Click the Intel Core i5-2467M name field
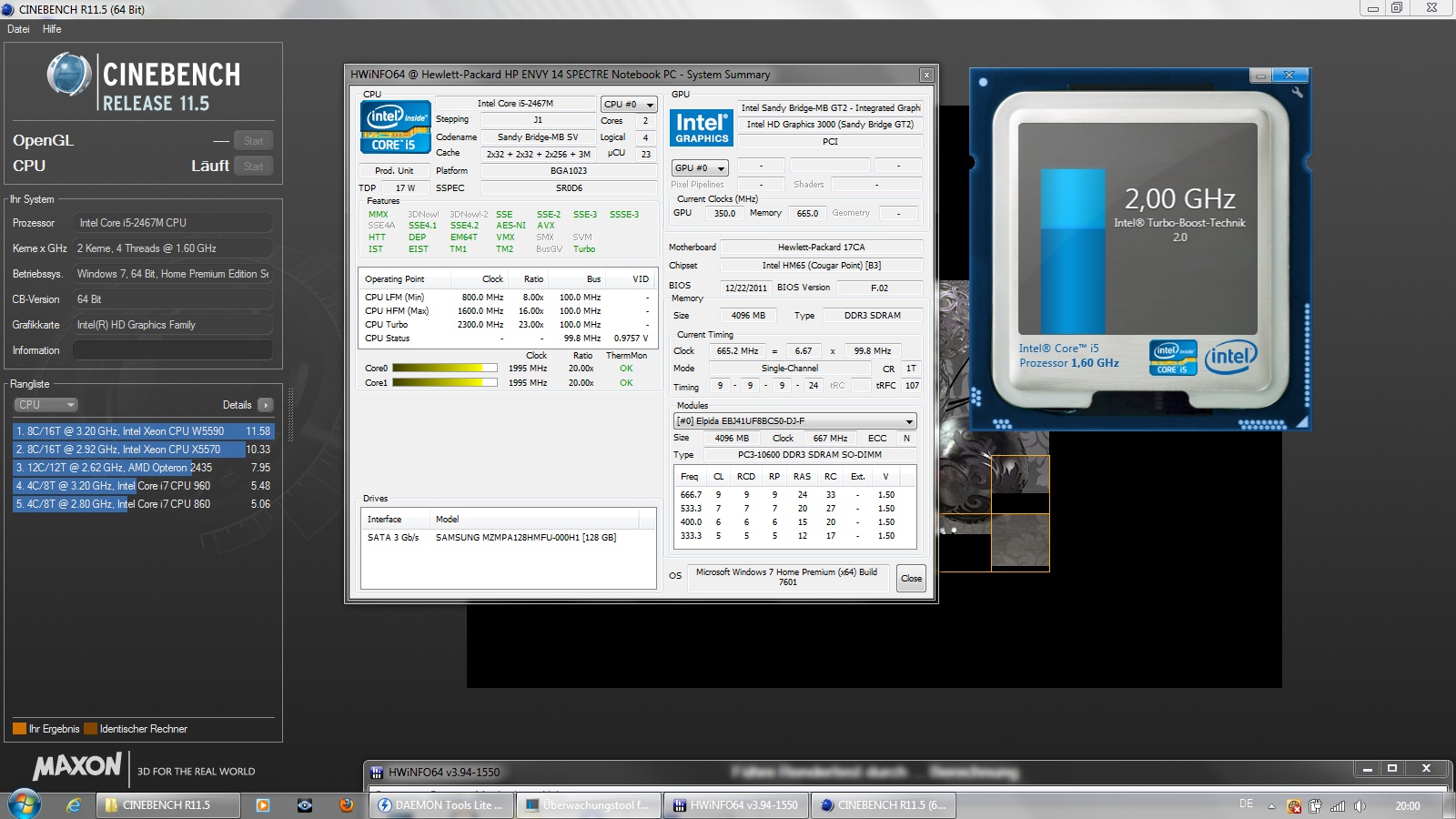 click(515, 104)
